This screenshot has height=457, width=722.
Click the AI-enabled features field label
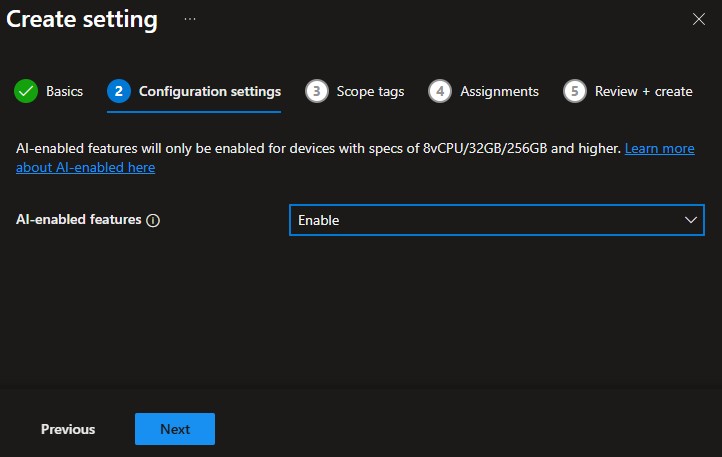[x=79, y=220]
